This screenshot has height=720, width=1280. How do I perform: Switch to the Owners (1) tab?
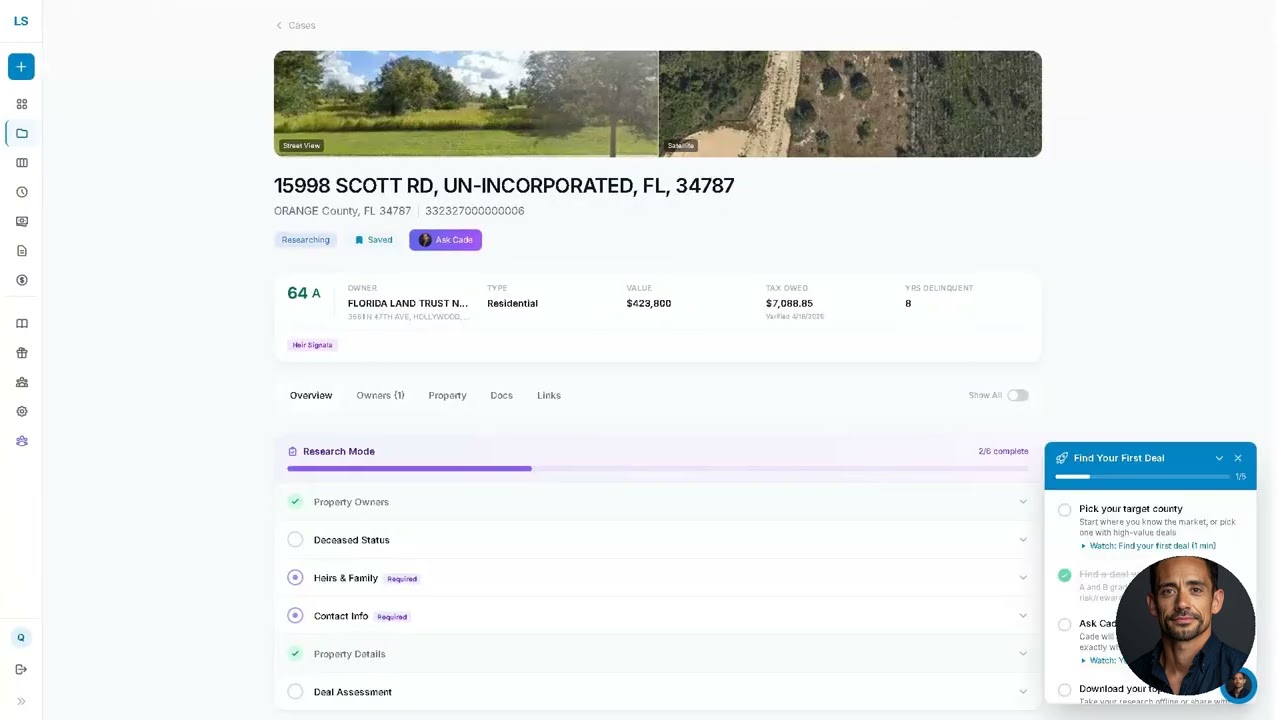[x=380, y=396]
